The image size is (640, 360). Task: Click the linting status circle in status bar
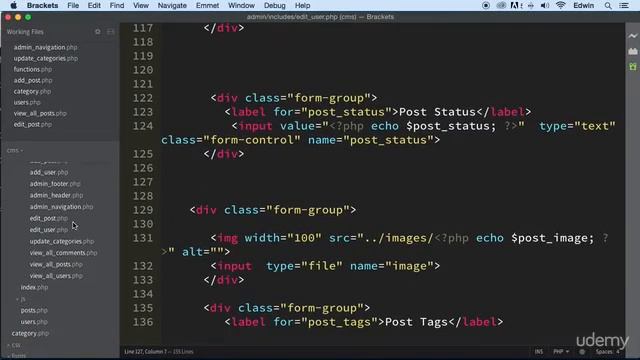[x=582, y=351]
